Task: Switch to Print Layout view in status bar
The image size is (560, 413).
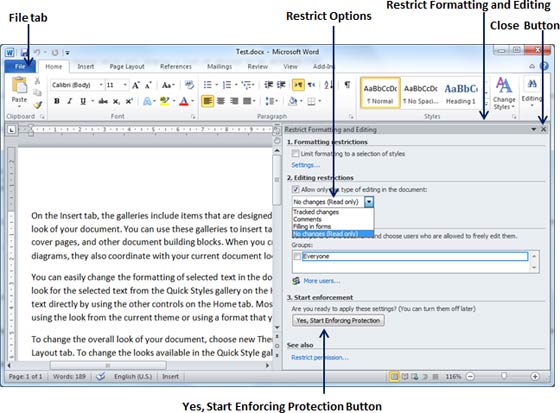Action: pos(394,377)
